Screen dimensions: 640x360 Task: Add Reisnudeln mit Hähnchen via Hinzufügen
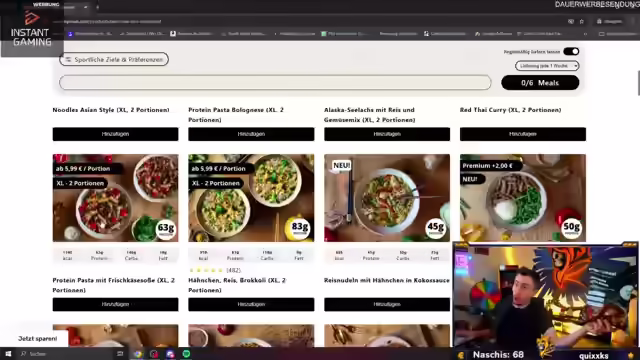(x=387, y=304)
